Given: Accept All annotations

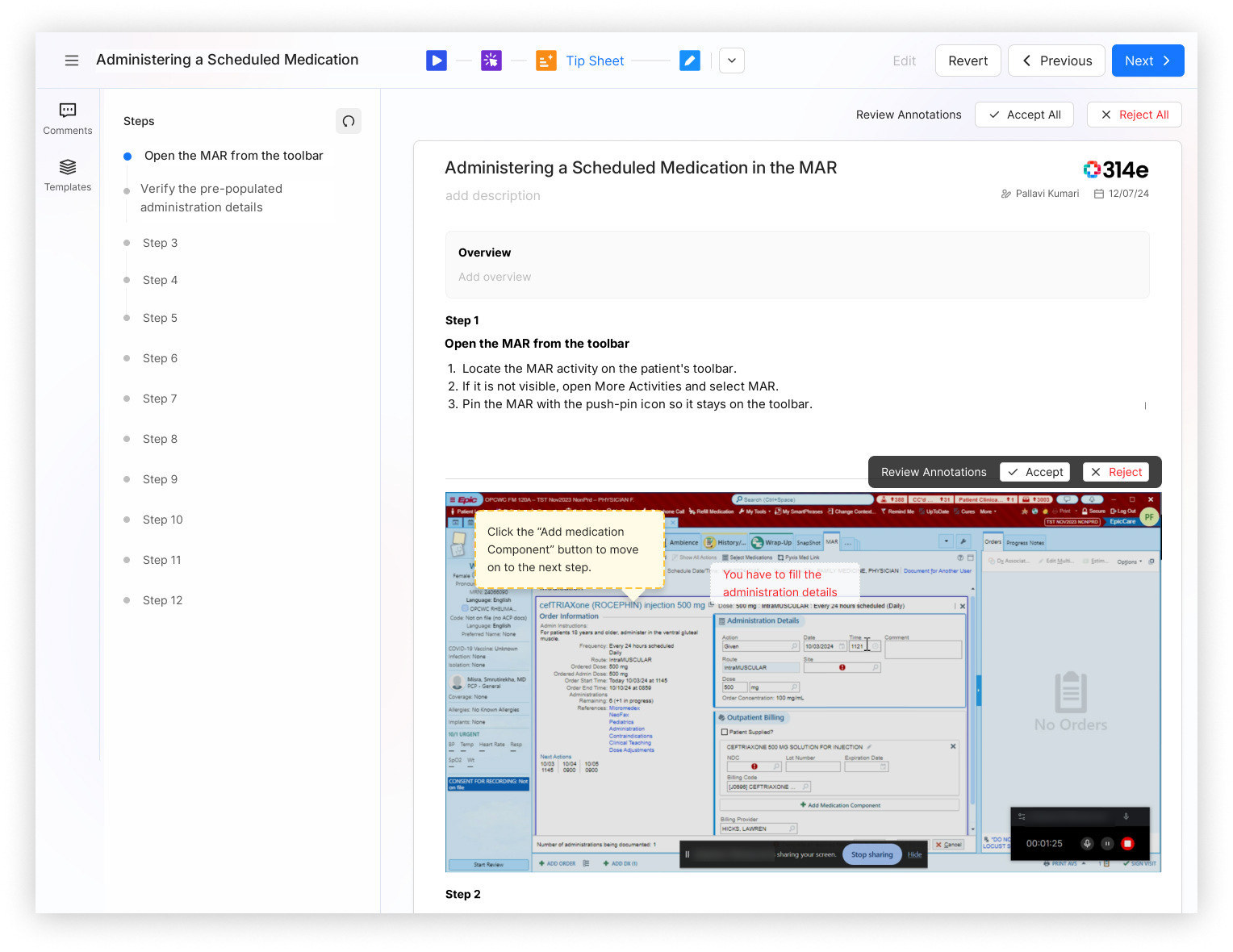Looking at the screenshot, I should (1024, 115).
